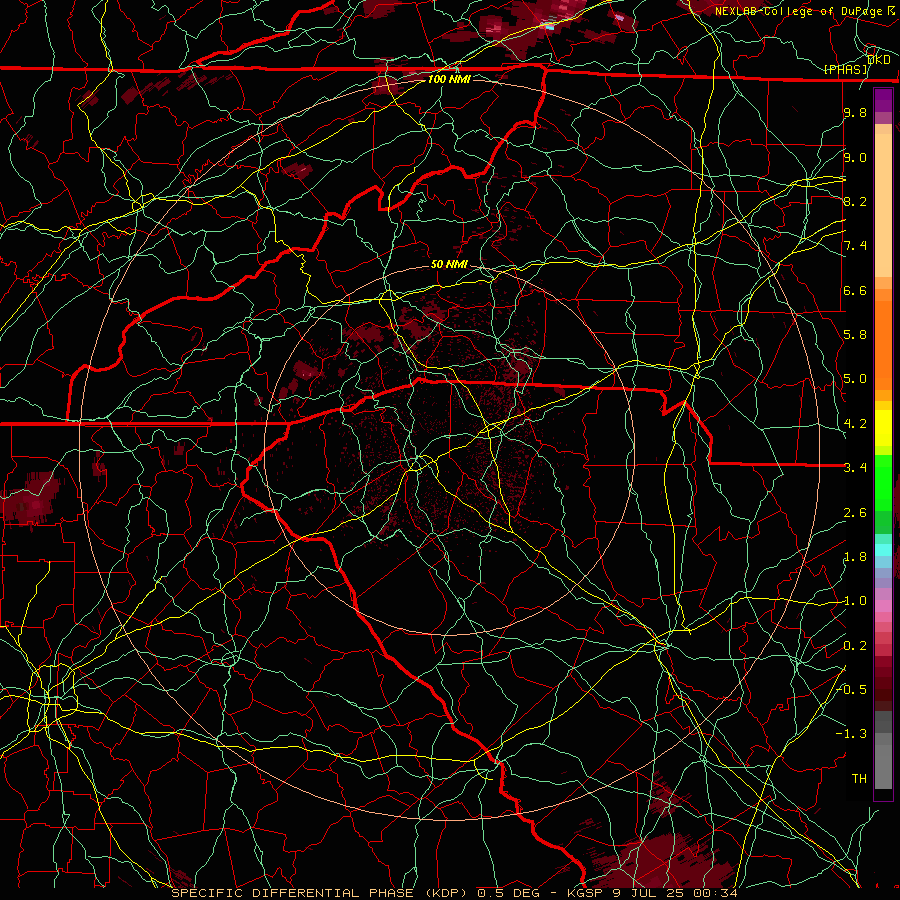Click the 3.4 value on color scale
900x900 pixels.
855,468
